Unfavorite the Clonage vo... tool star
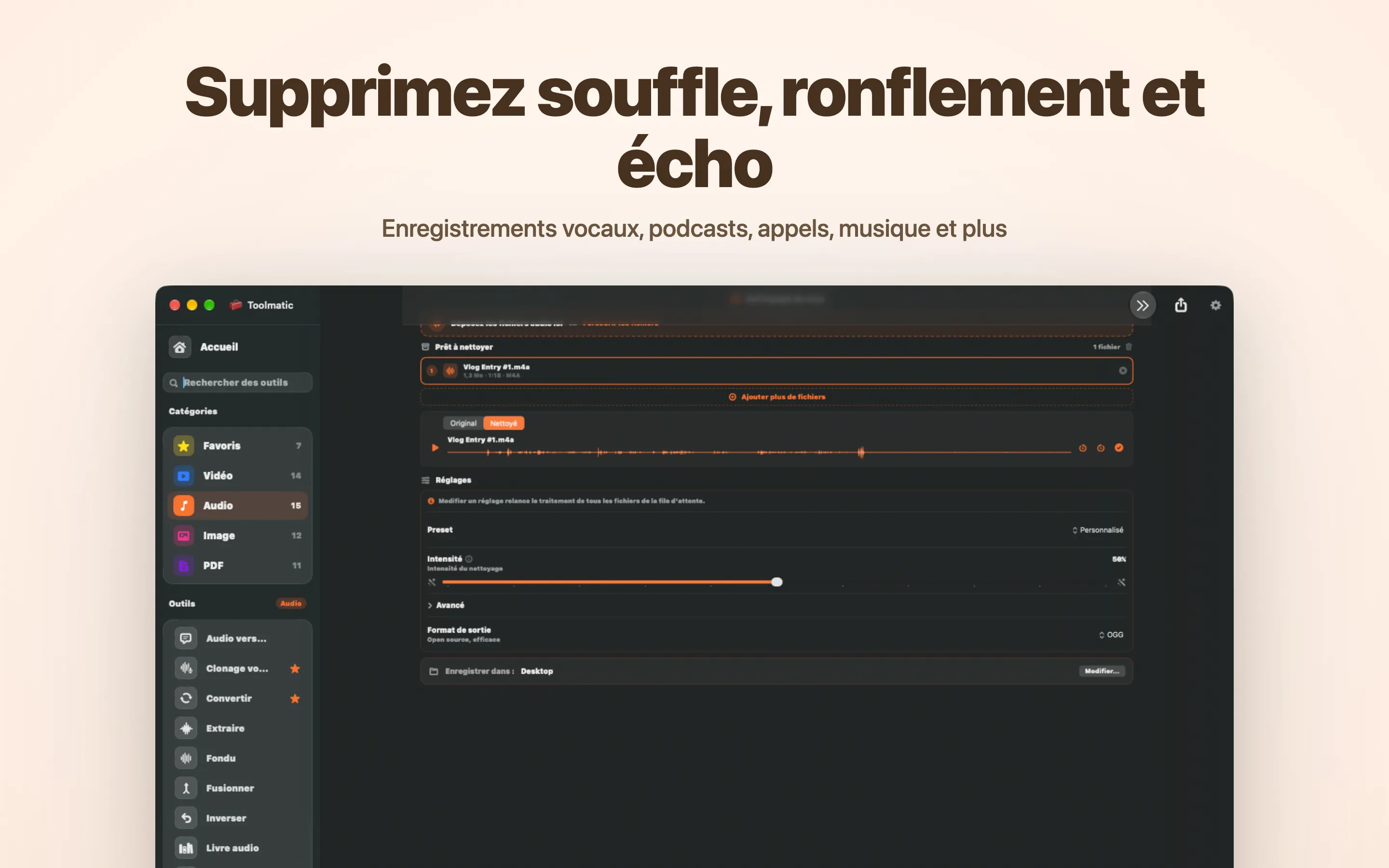Viewport: 1389px width, 868px height. 295,668
